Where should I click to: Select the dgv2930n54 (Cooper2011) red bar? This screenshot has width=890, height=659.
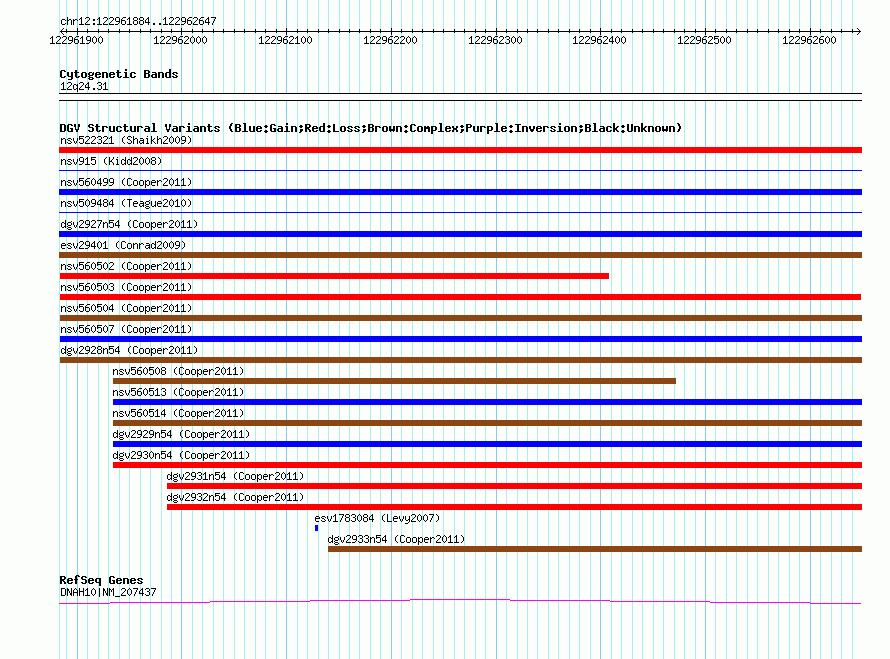click(487, 465)
